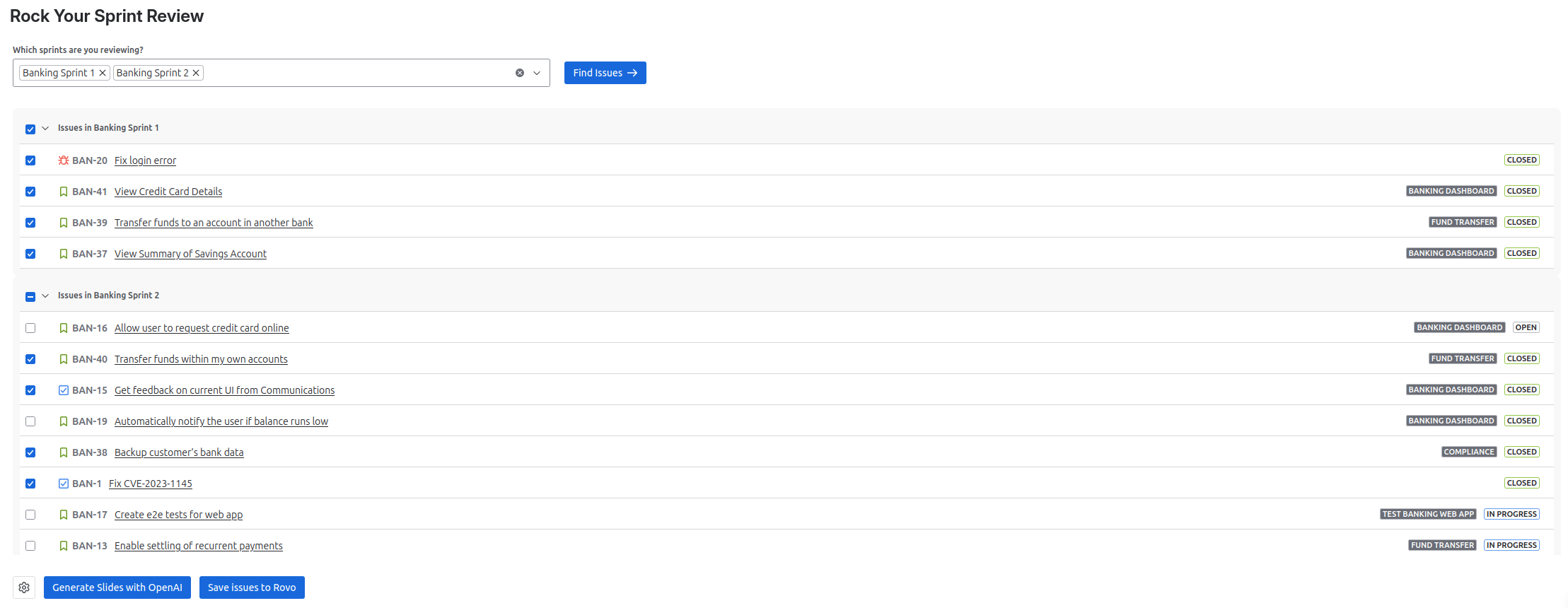1568x608 pixels.
Task: Clear all selected sprints
Action: 520,73
